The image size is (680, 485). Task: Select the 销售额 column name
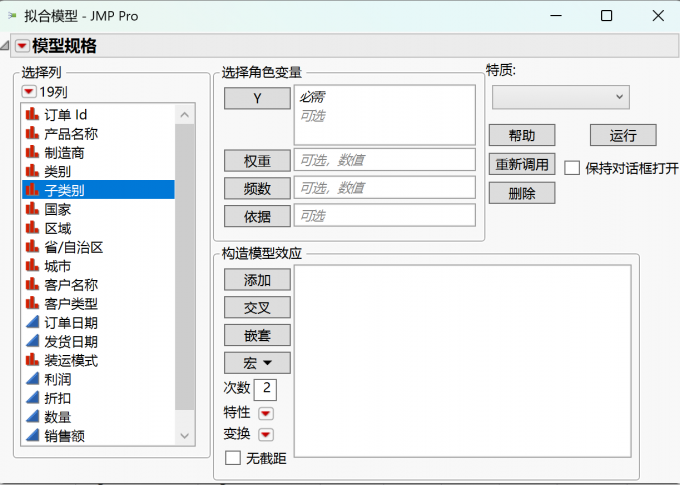click(x=64, y=436)
